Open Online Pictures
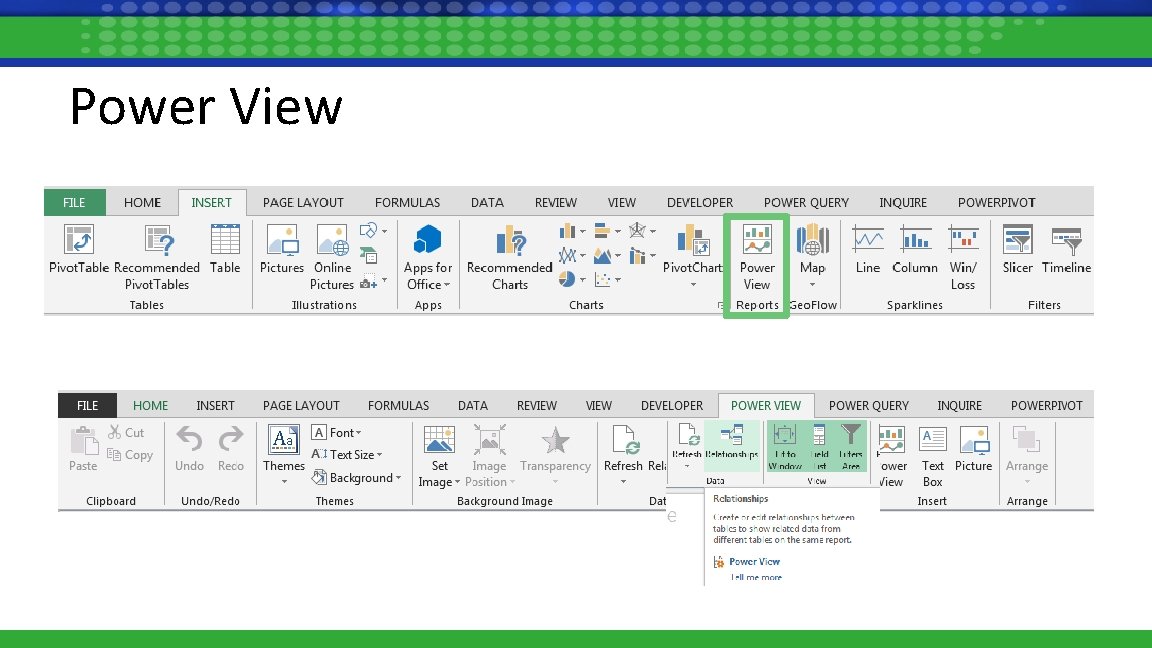1152x648 pixels. 332,258
